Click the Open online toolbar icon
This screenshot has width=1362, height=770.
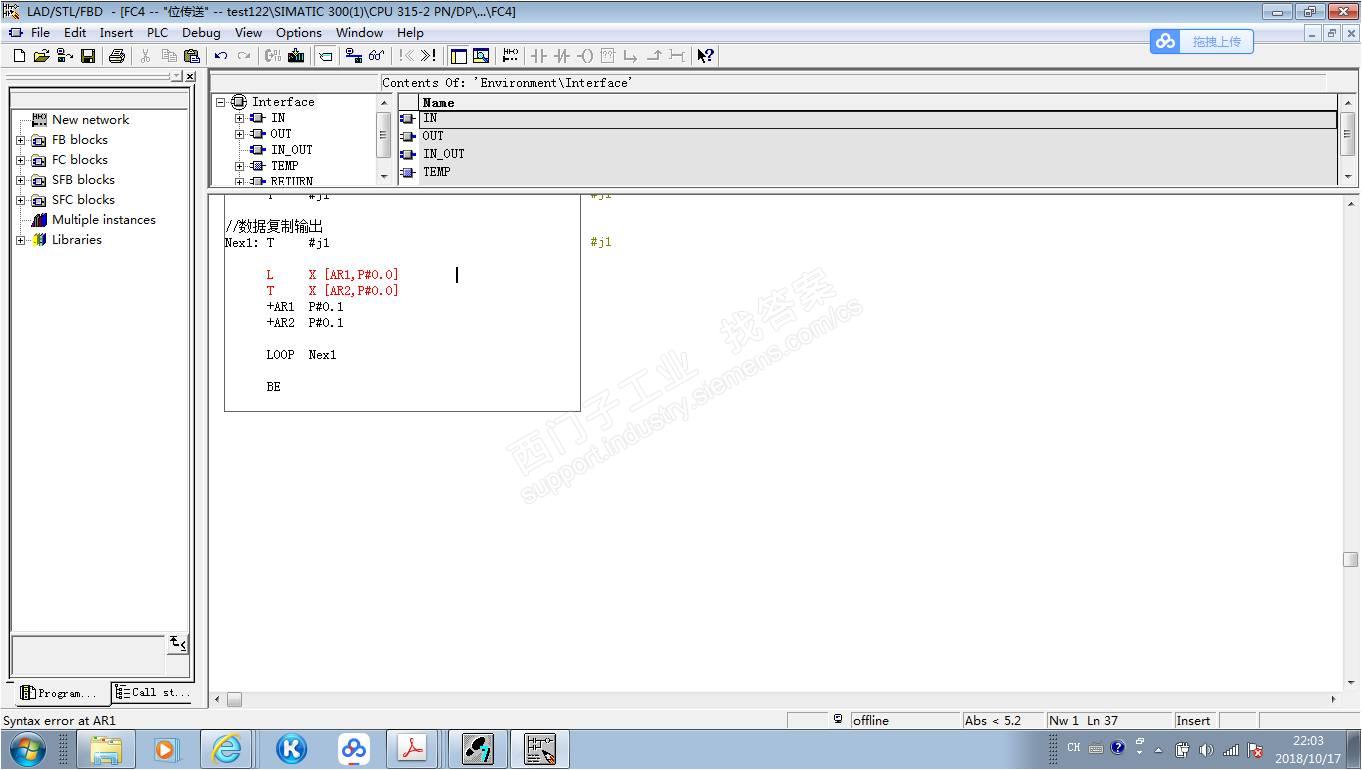pyautogui.click(x=64, y=56)
